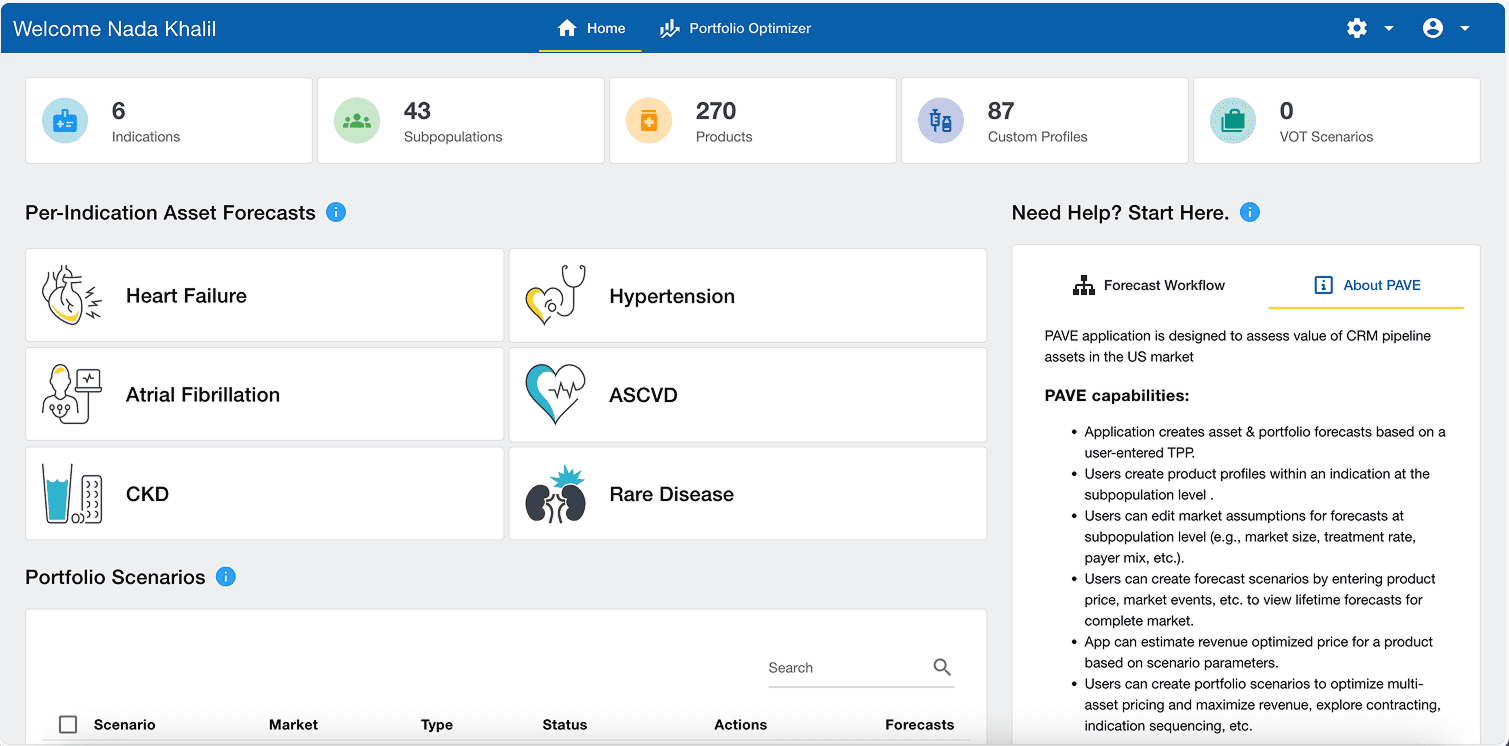Click the VOT Scenarios briefcase icon

tap(1232, 120)
